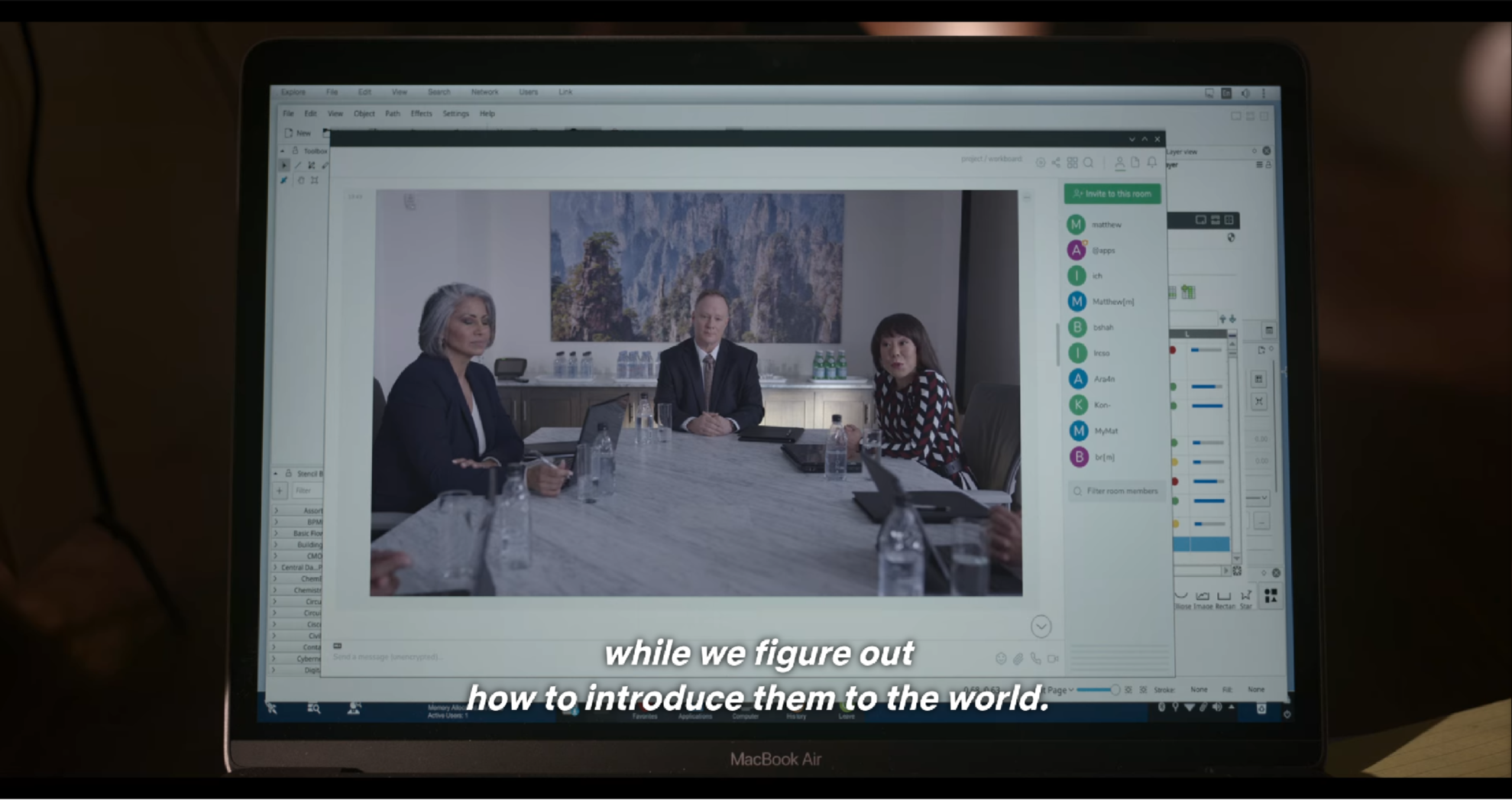This screenshot has width=1512, height=800.
Task: Show room members via person icon
Action: click(x=1119, y=163)
